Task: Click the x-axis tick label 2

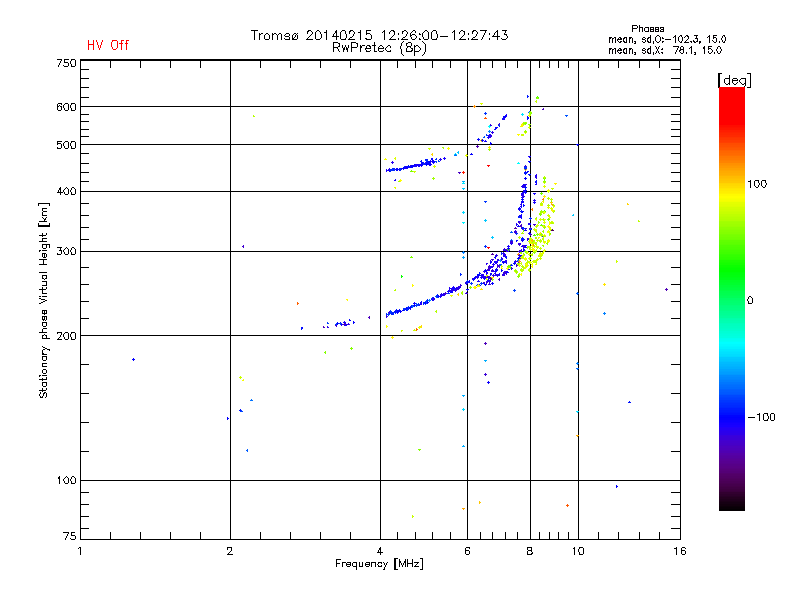Action: click(230, 551)
